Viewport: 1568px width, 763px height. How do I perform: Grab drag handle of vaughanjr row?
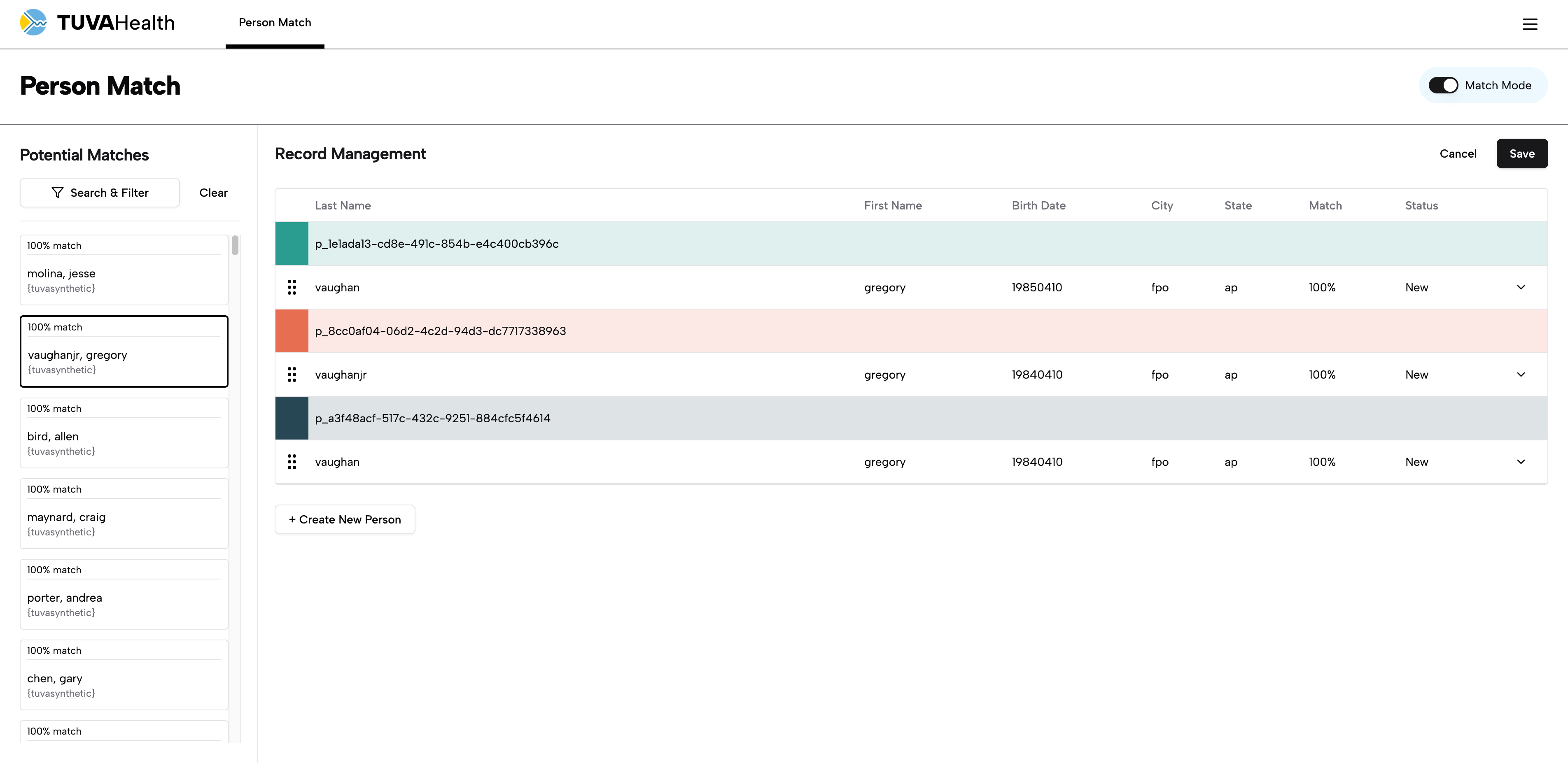292,375
